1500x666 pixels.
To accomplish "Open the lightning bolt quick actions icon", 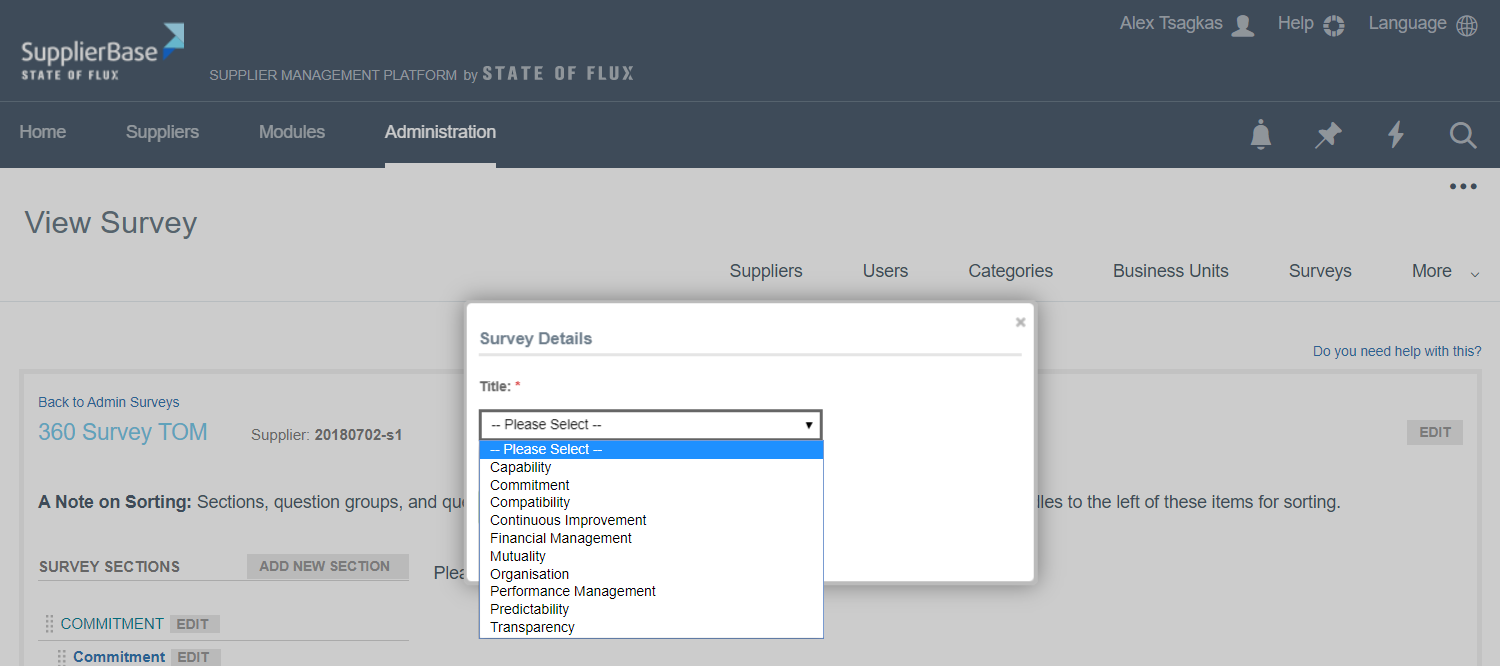I will (1396, 134).
